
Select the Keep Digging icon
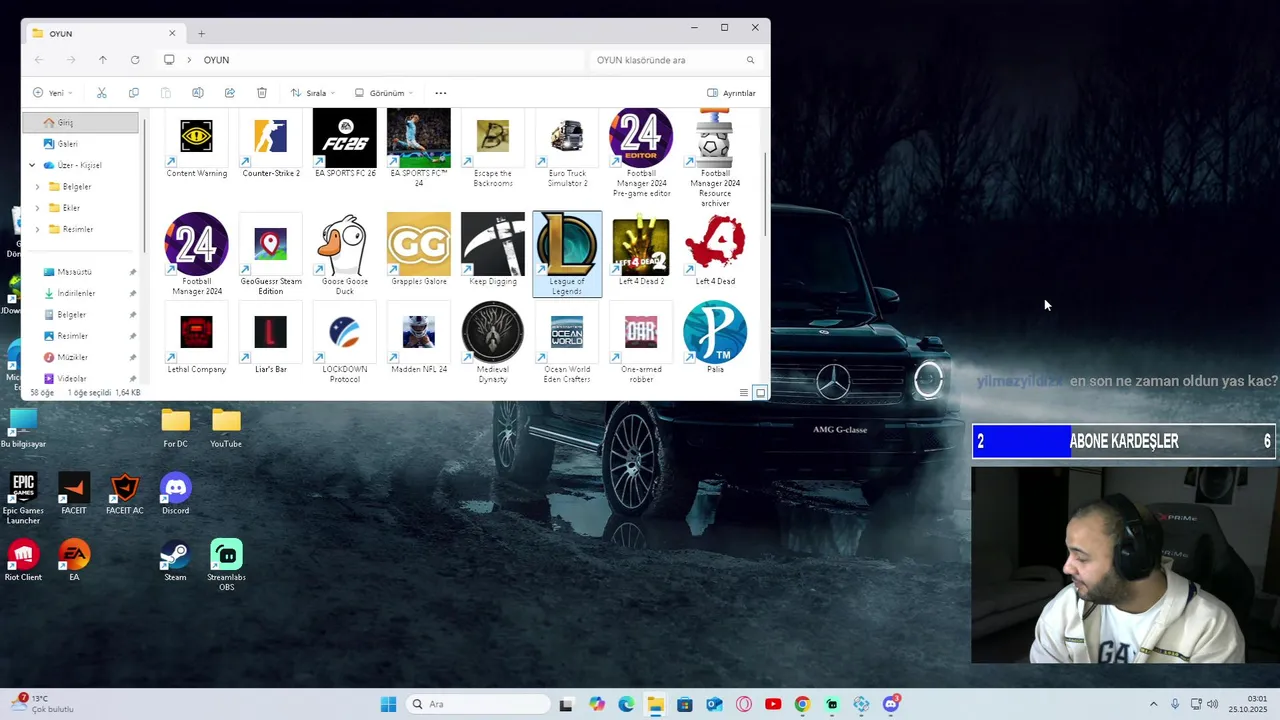point(492,249)
